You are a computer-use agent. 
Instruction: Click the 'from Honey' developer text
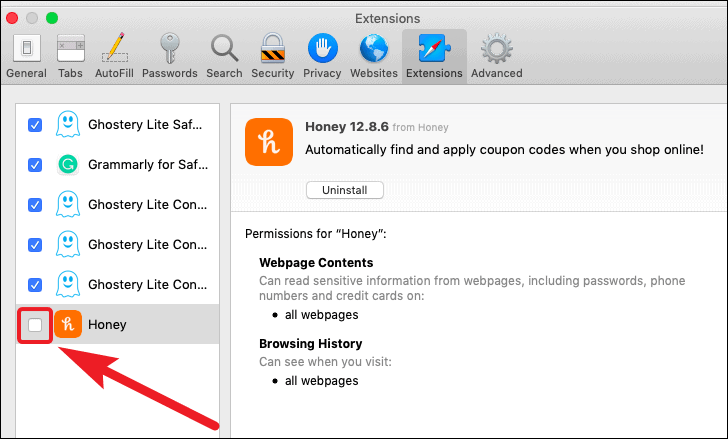coord(420,128)
